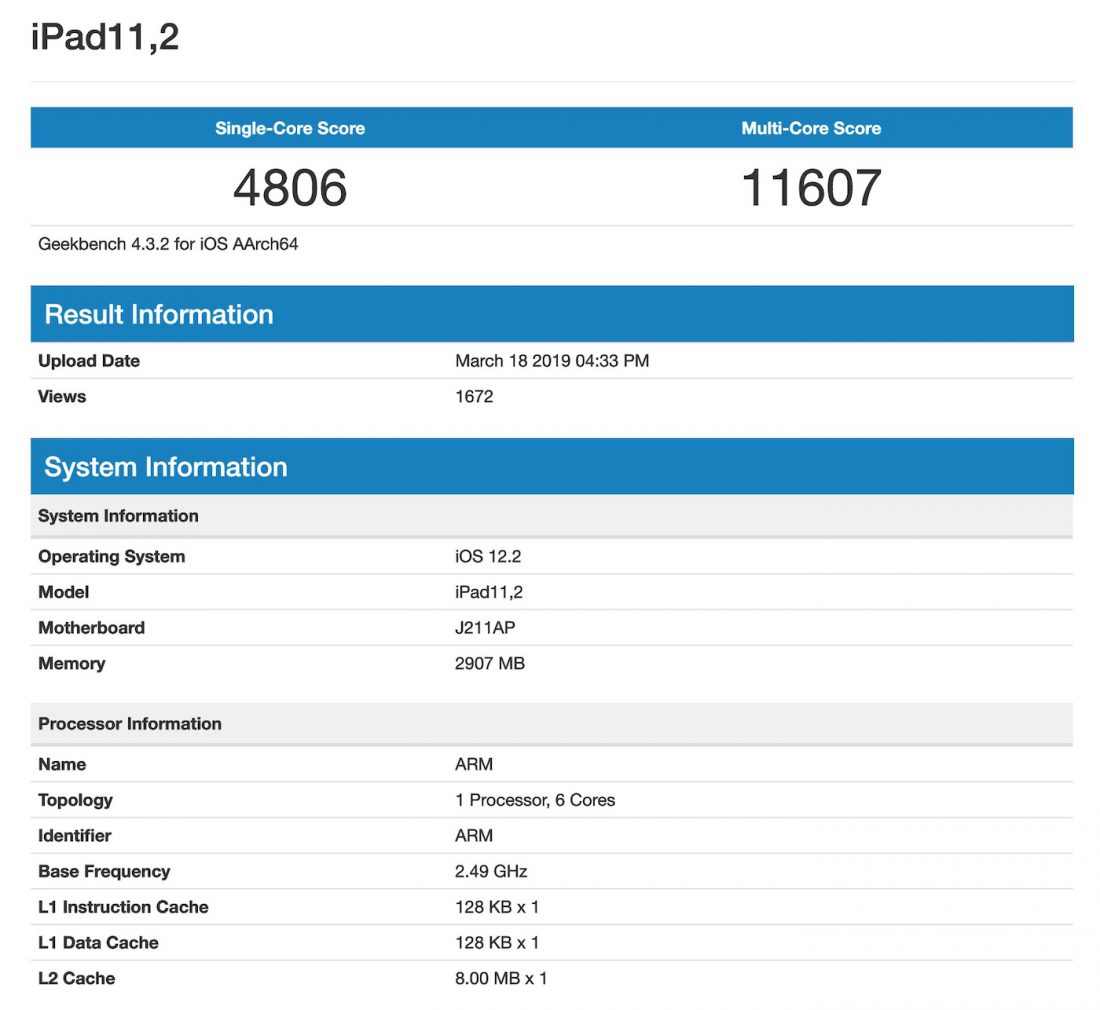Select the Single-Core Score header
The width and height of the screenshot is (1100, 1010).
click(289, 128)
